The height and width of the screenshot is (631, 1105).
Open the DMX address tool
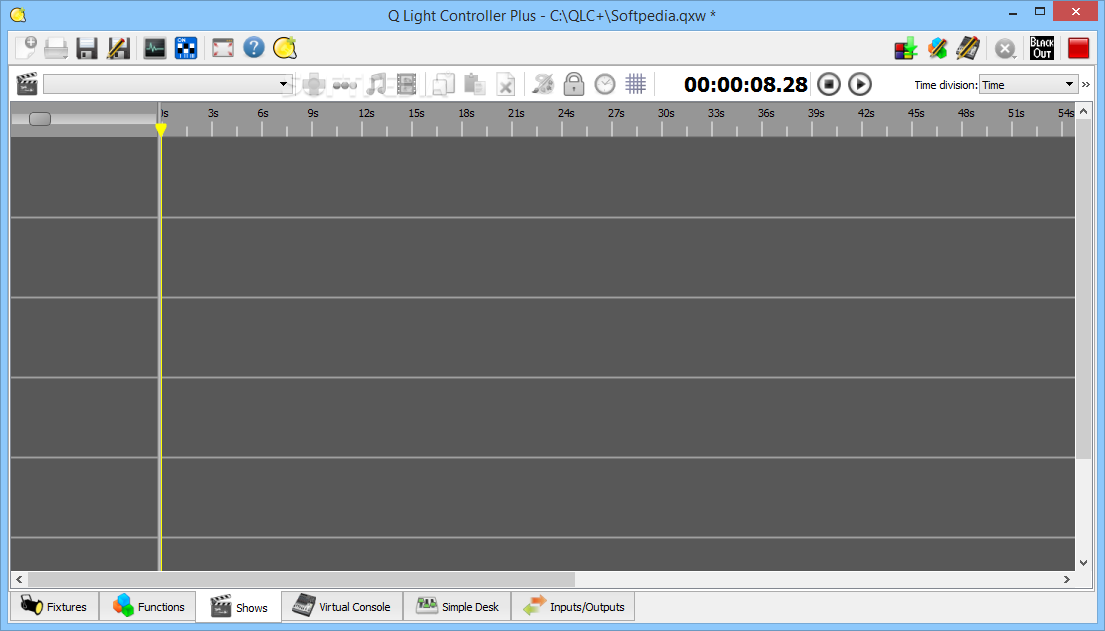[x=186, y=48]
